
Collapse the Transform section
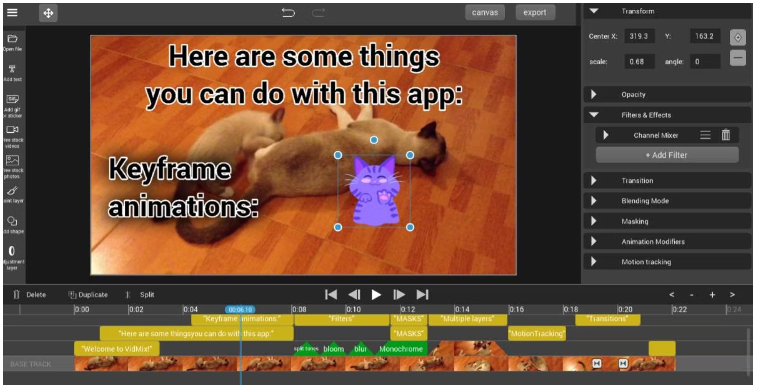[x=594, y=11]
